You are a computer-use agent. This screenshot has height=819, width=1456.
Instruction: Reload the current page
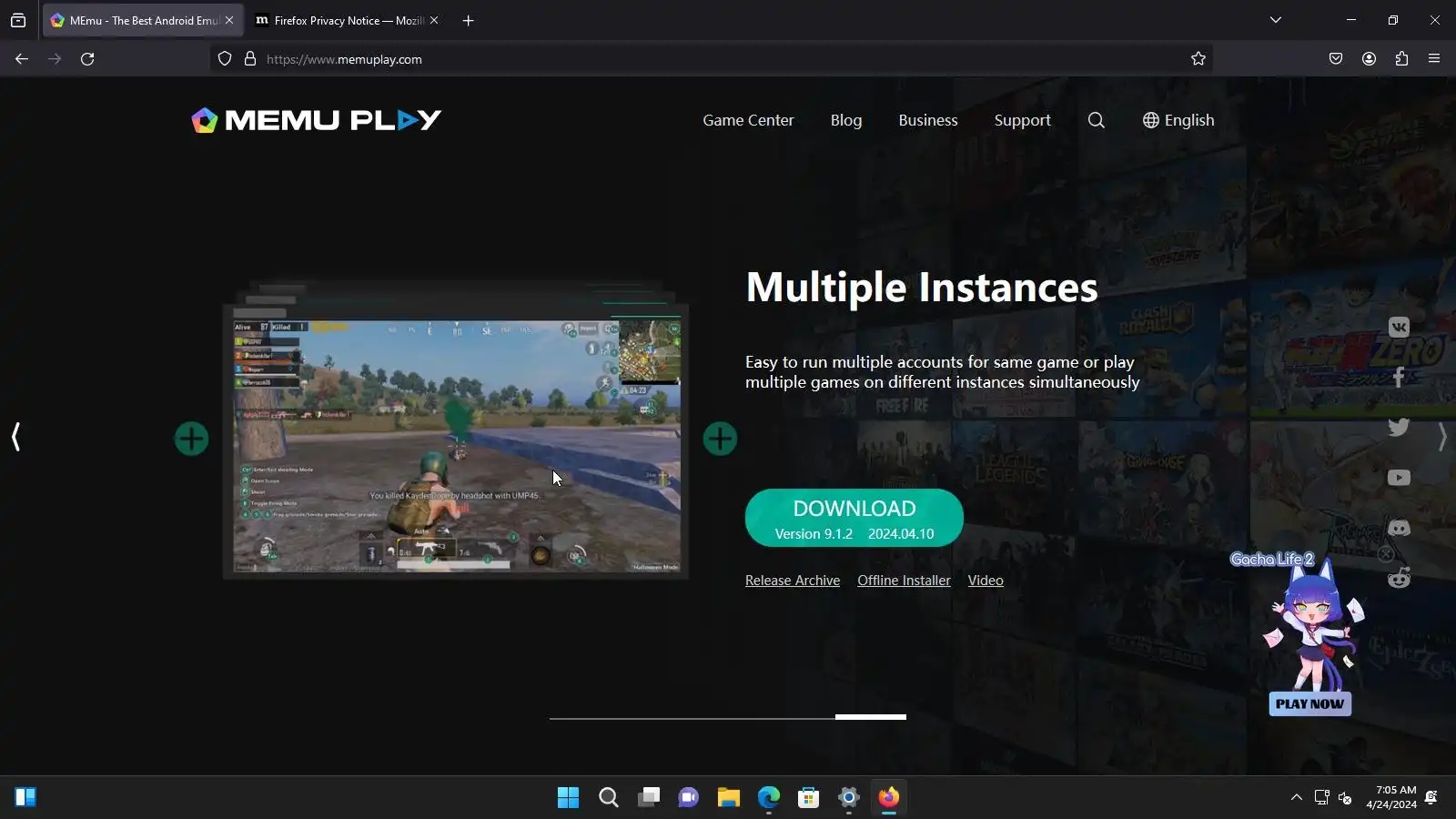[87, 59]
